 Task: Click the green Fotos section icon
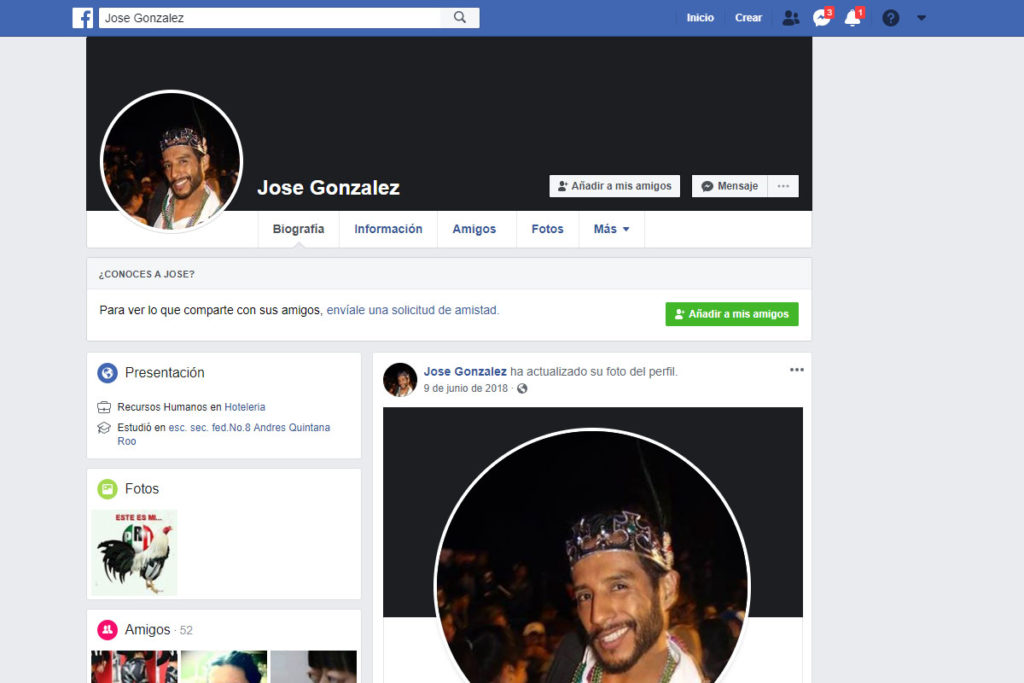coord(107,489)
